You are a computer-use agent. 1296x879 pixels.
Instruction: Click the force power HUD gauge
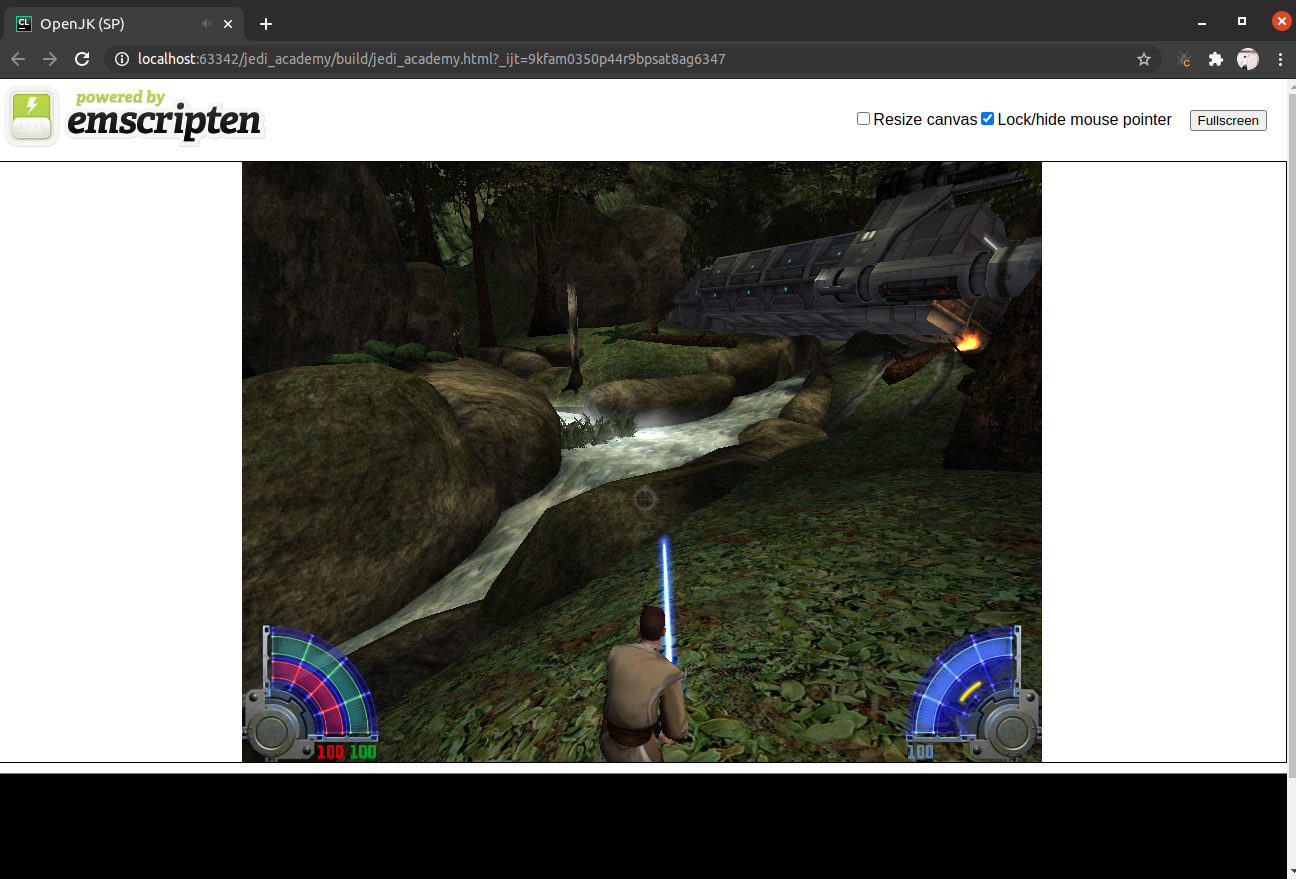point(973,693)
